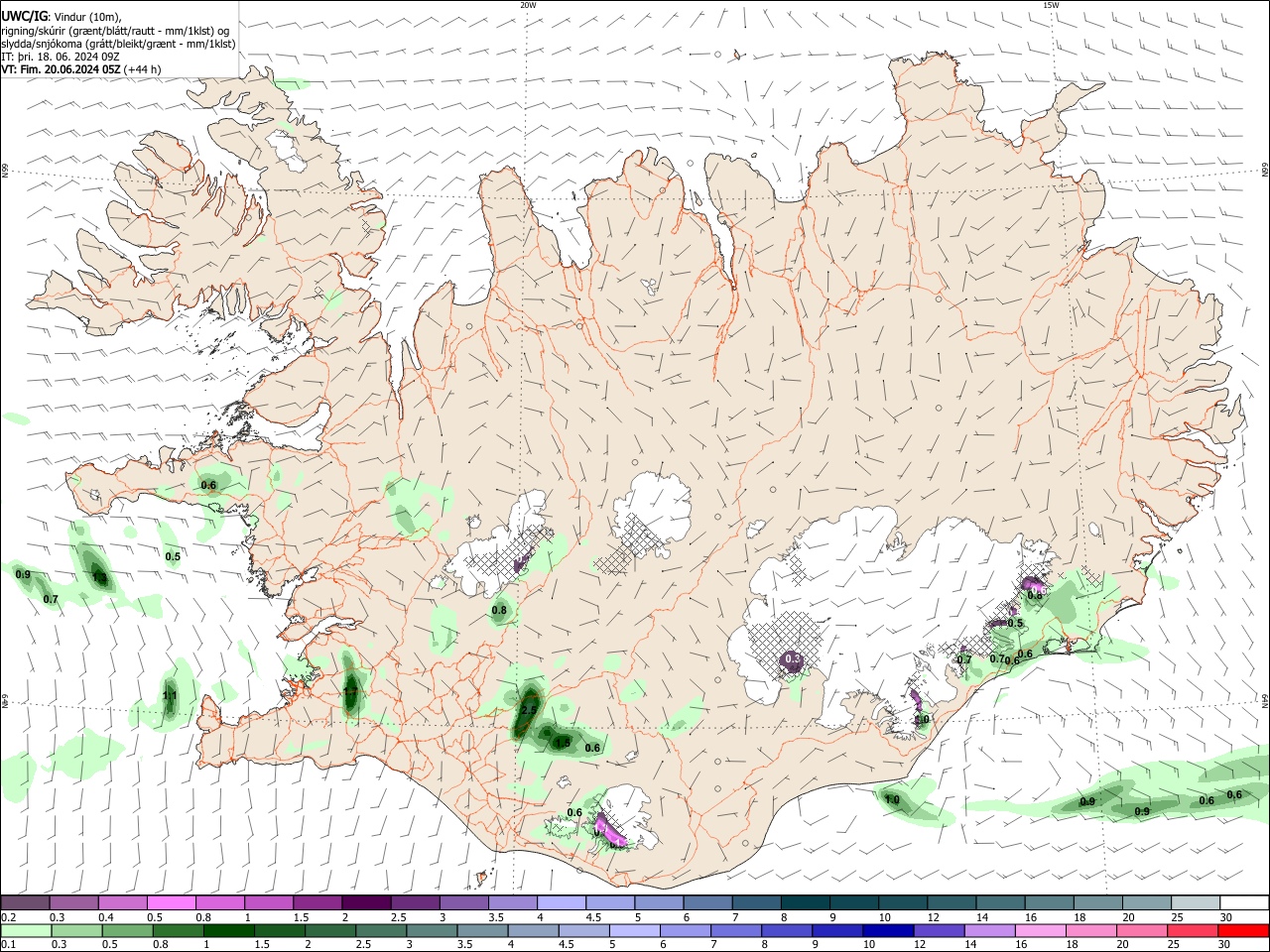Click the upper legend swatch between 12 and 14

coord(952,902)
